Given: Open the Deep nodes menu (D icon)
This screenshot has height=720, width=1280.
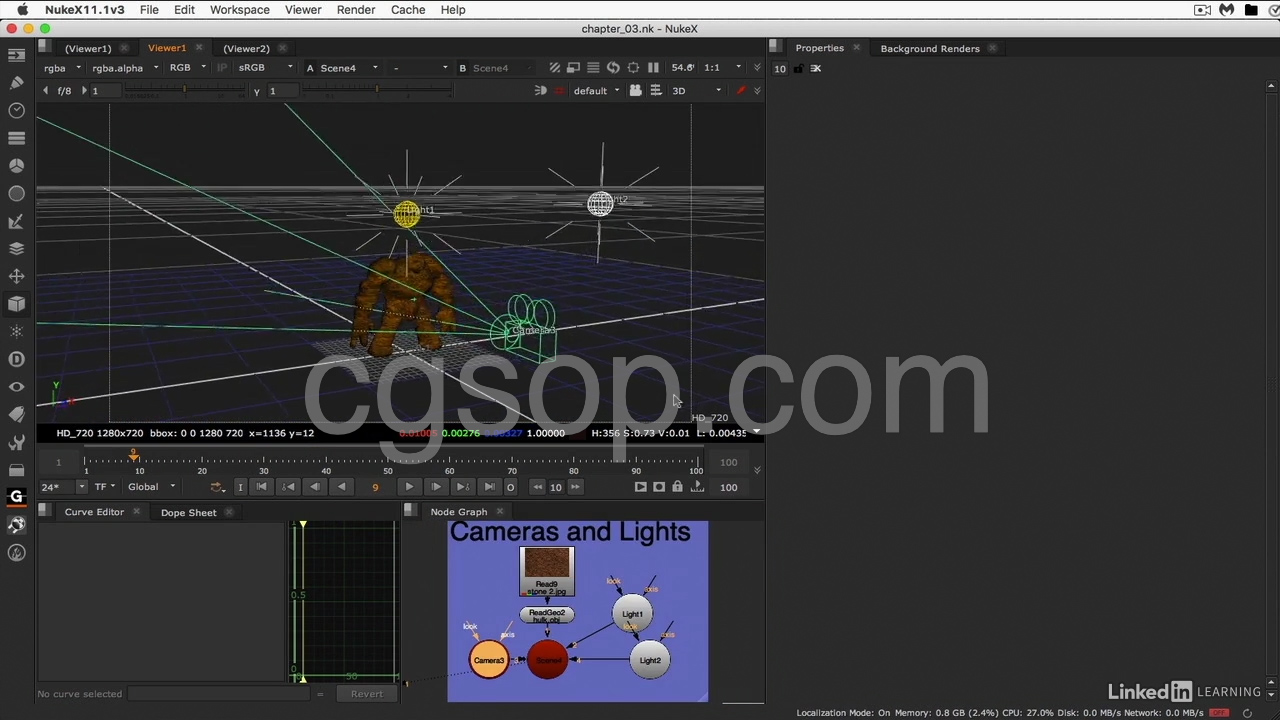Looking at the screenshot, I should click(16, 359).
